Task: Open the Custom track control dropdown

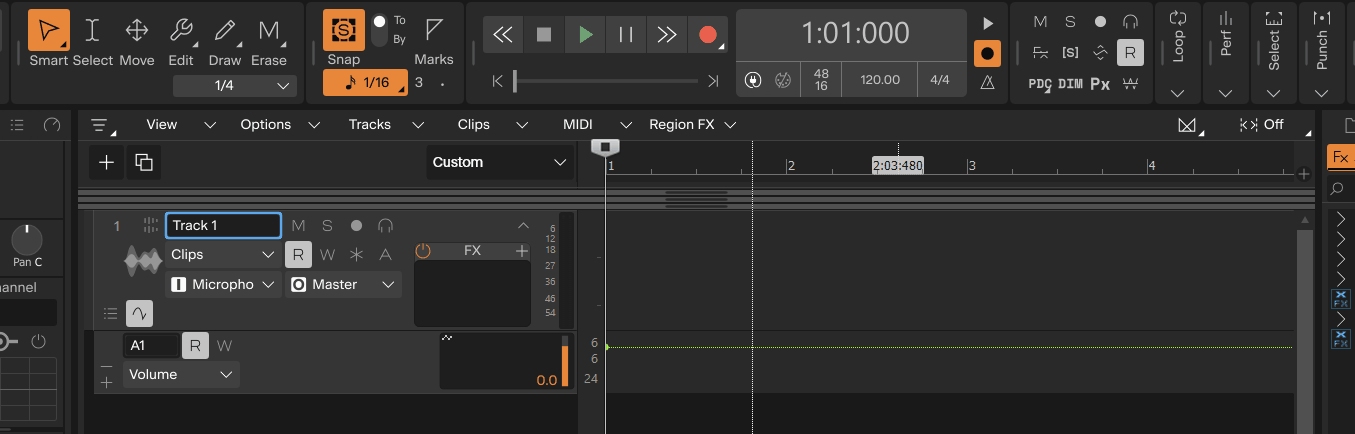Action: [x=499, y=162]
